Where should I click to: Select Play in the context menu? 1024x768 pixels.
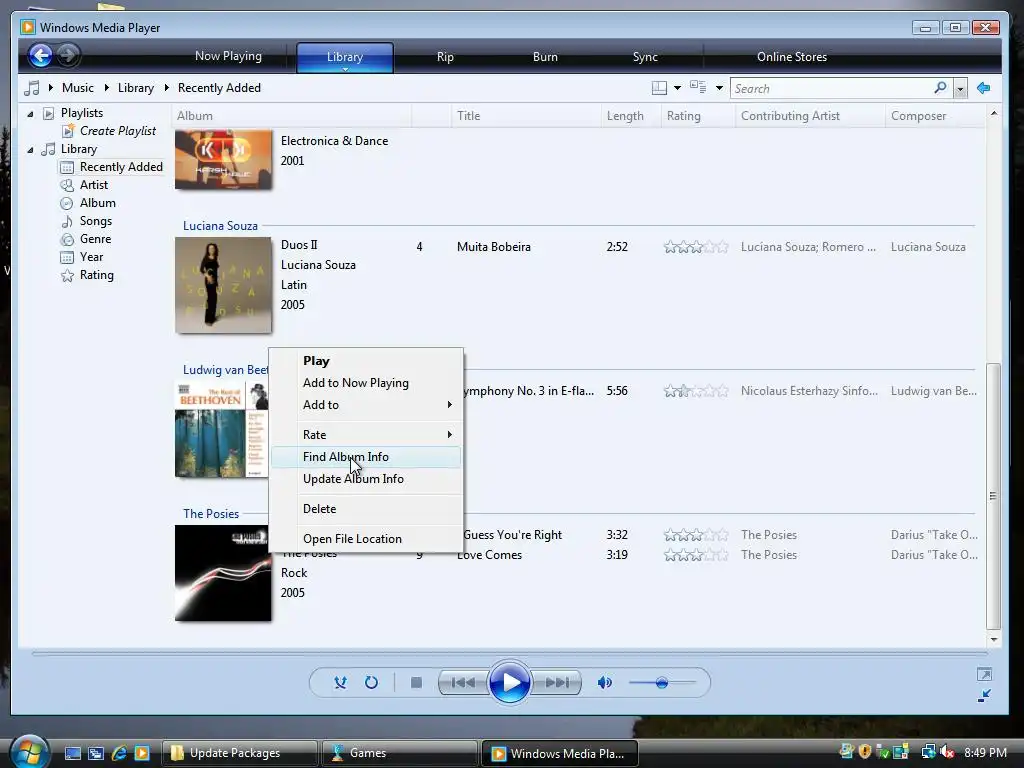(366, 360)
